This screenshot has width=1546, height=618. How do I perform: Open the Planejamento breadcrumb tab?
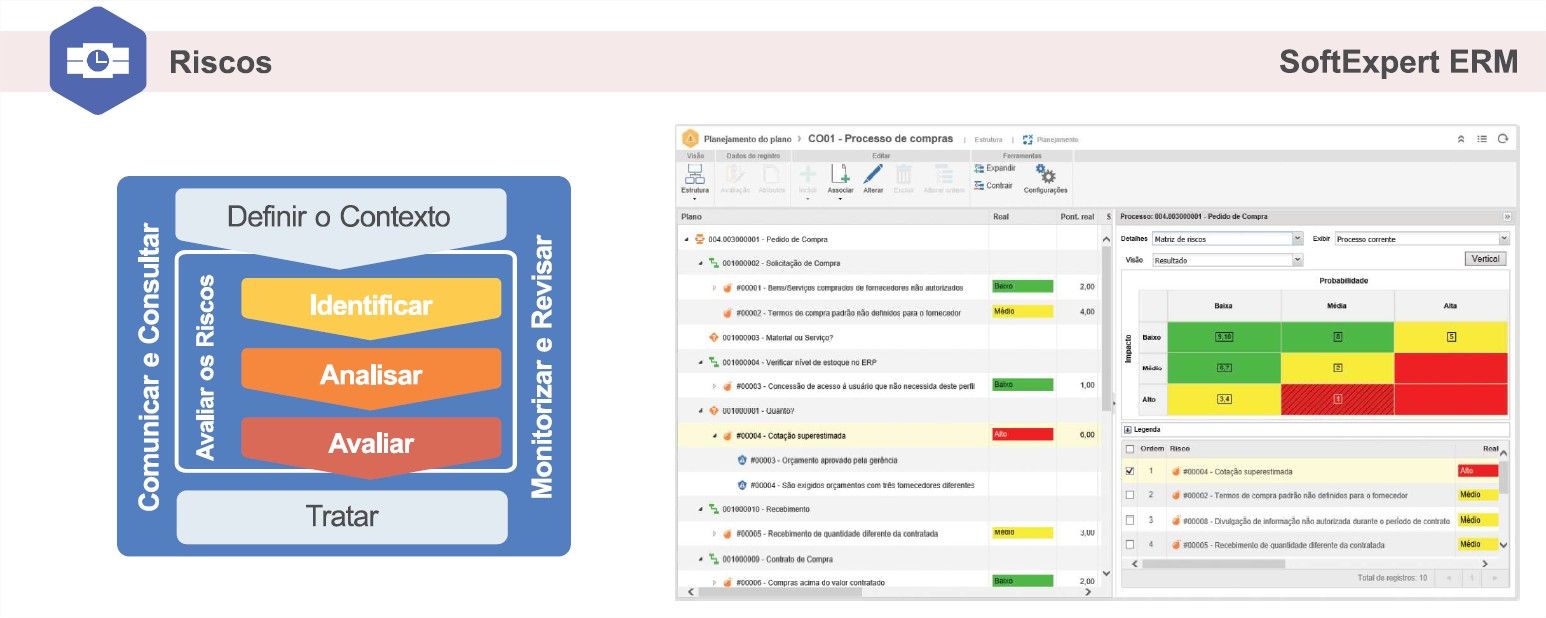[1058, 140]
